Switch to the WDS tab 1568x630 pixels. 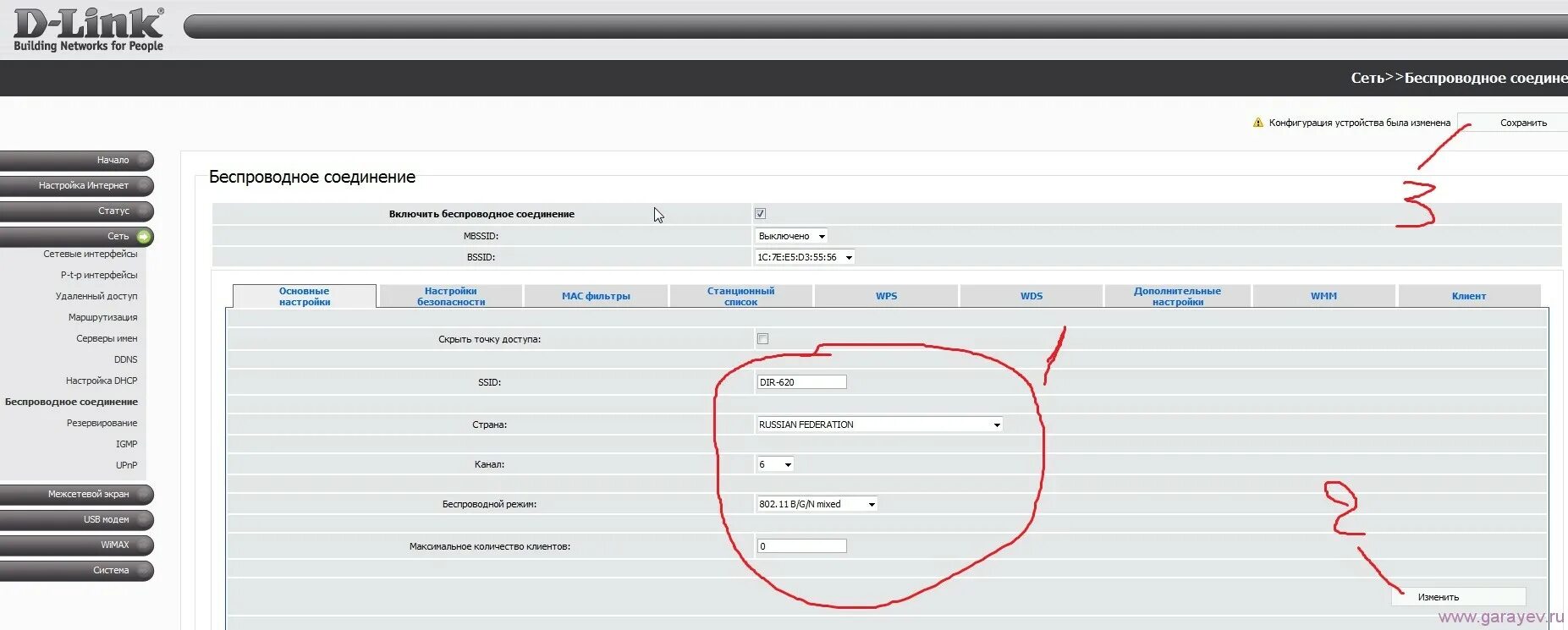(x=1032, y=296)
